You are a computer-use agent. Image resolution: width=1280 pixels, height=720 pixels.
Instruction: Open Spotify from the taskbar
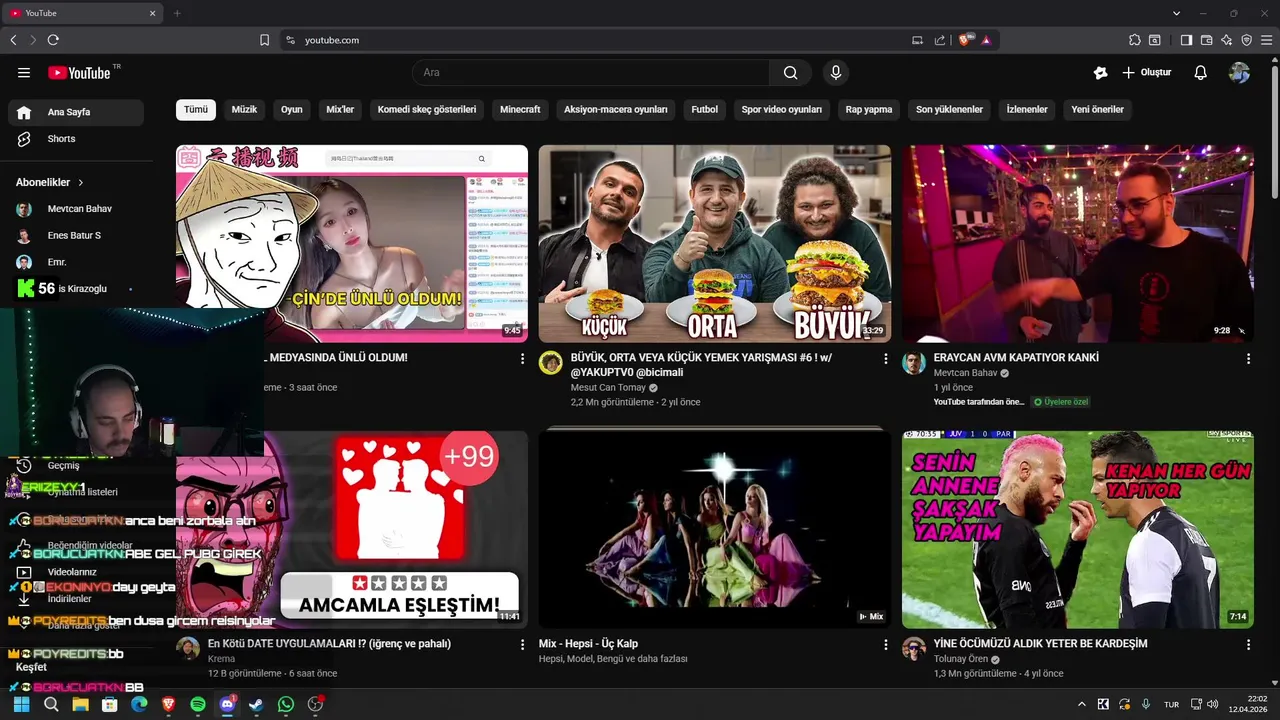click(x=198, y=704)
